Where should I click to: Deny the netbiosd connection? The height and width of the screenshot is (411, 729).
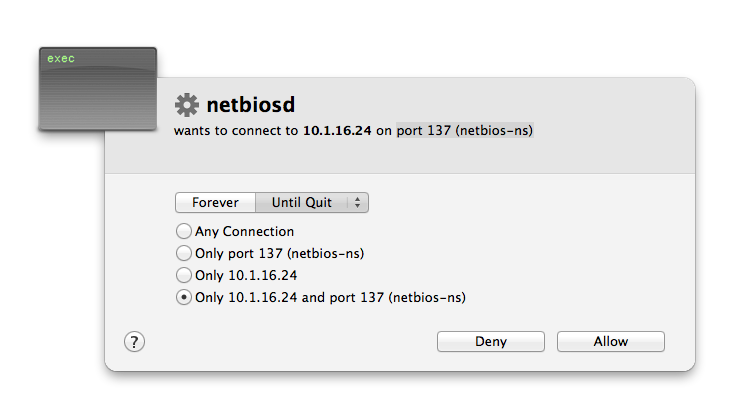[x=490, y=342]
